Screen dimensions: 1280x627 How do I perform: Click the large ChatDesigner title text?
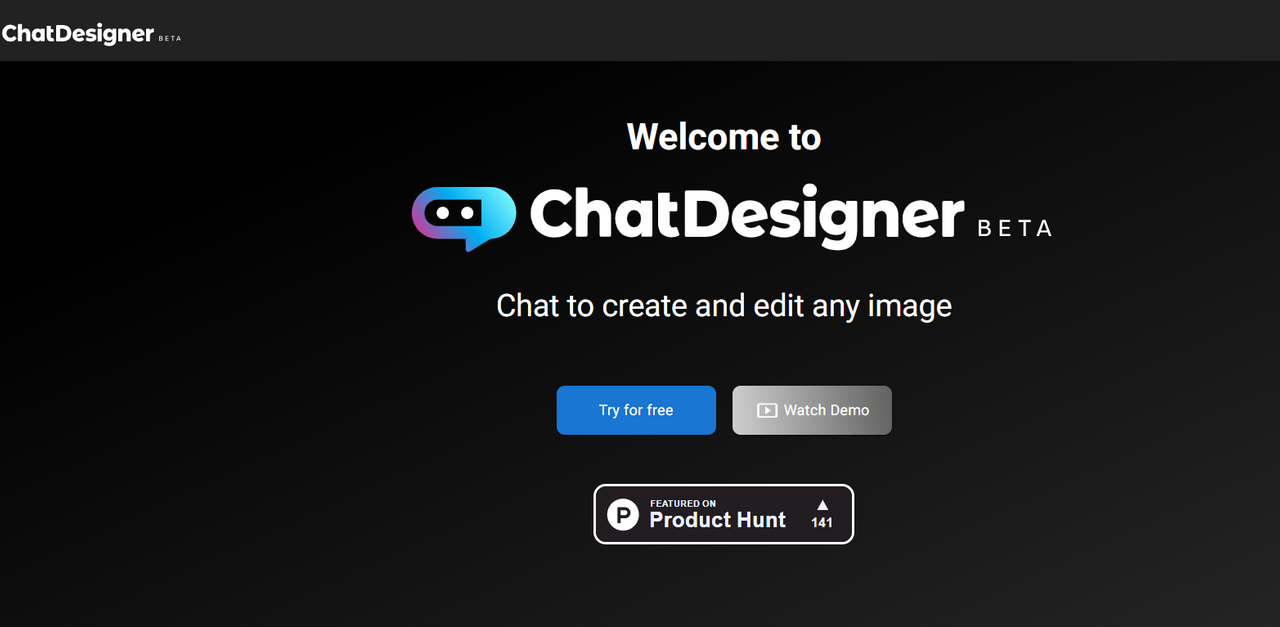747,215
